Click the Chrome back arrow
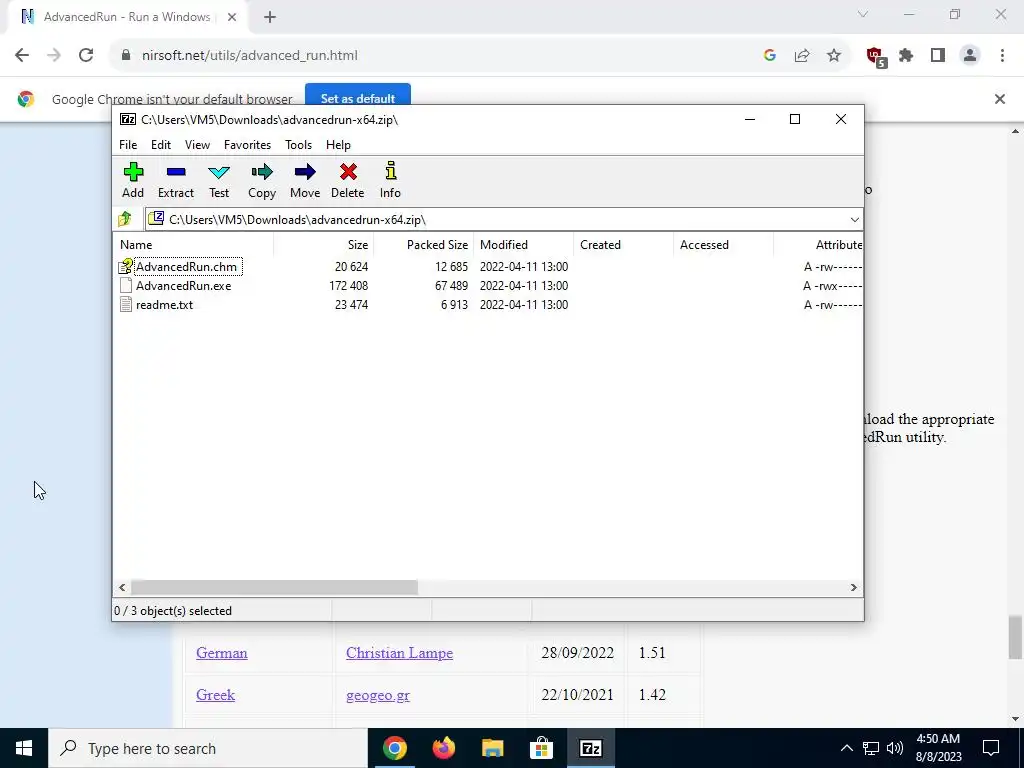1024x768 pixels. (22, 56)
